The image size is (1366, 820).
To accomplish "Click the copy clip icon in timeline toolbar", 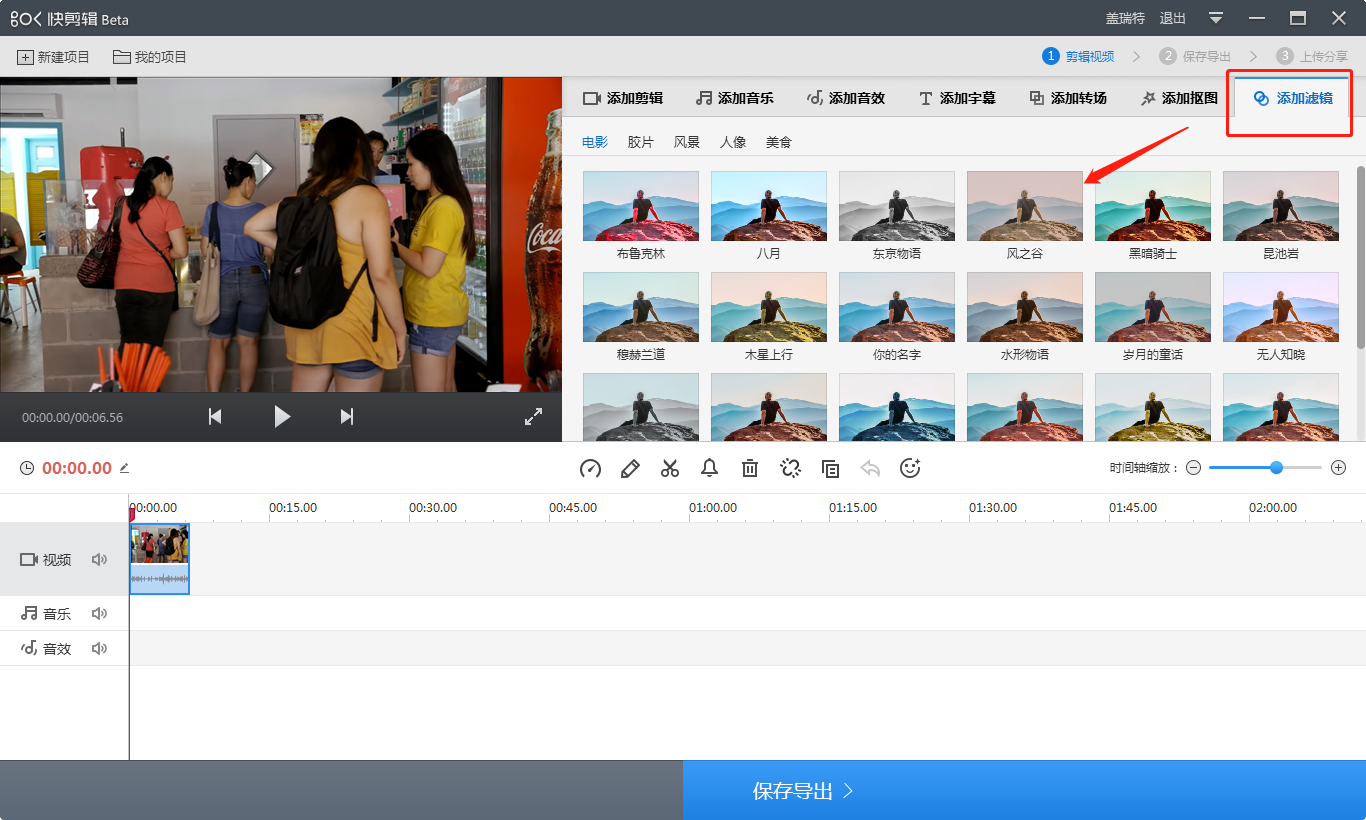I will click(830, 468).
